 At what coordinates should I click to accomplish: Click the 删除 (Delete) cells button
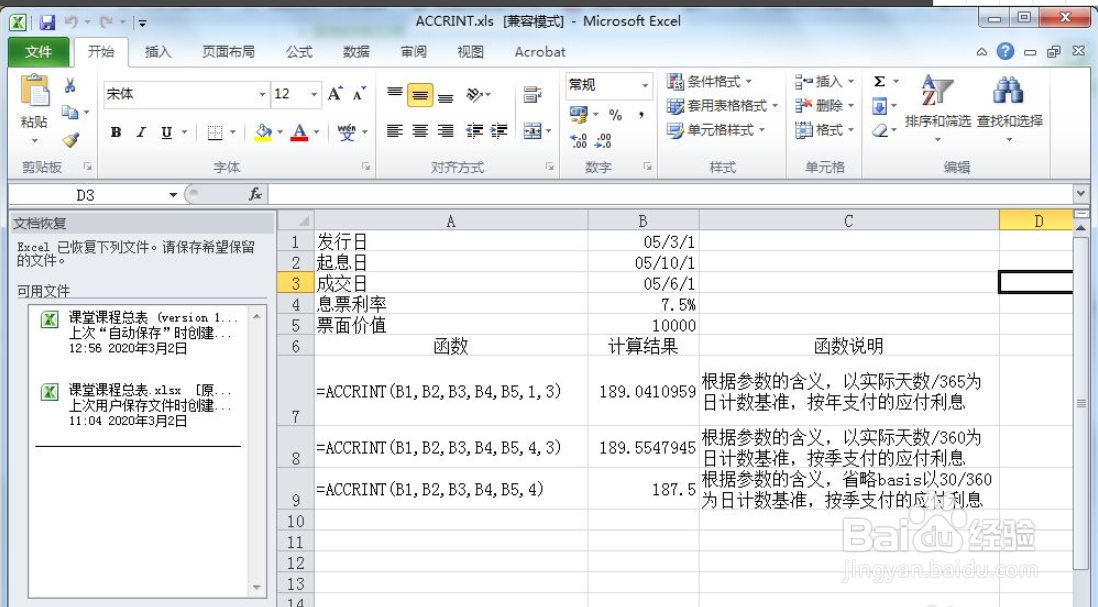coord(824,106)
